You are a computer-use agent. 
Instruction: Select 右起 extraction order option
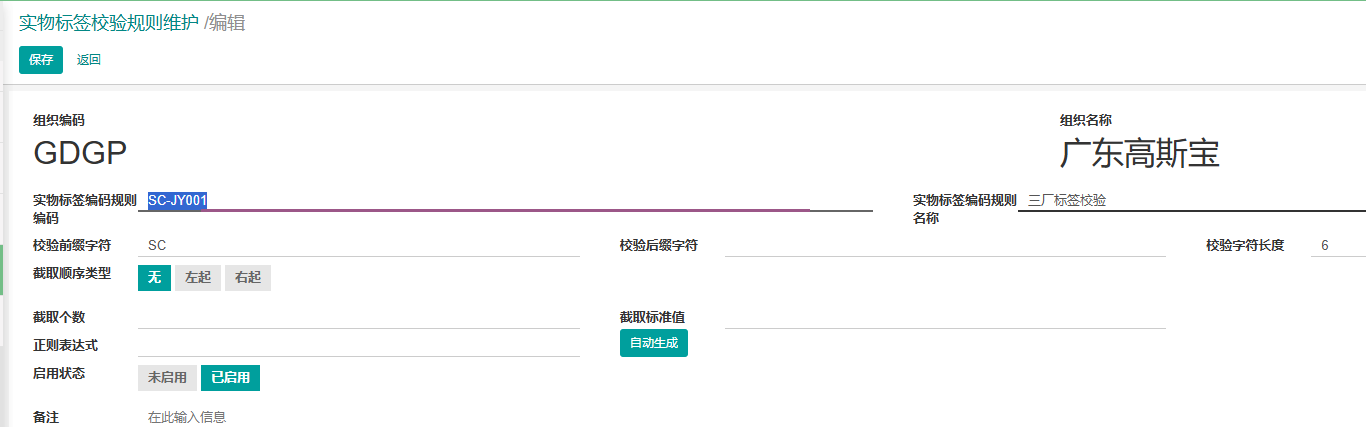[248, 278]
